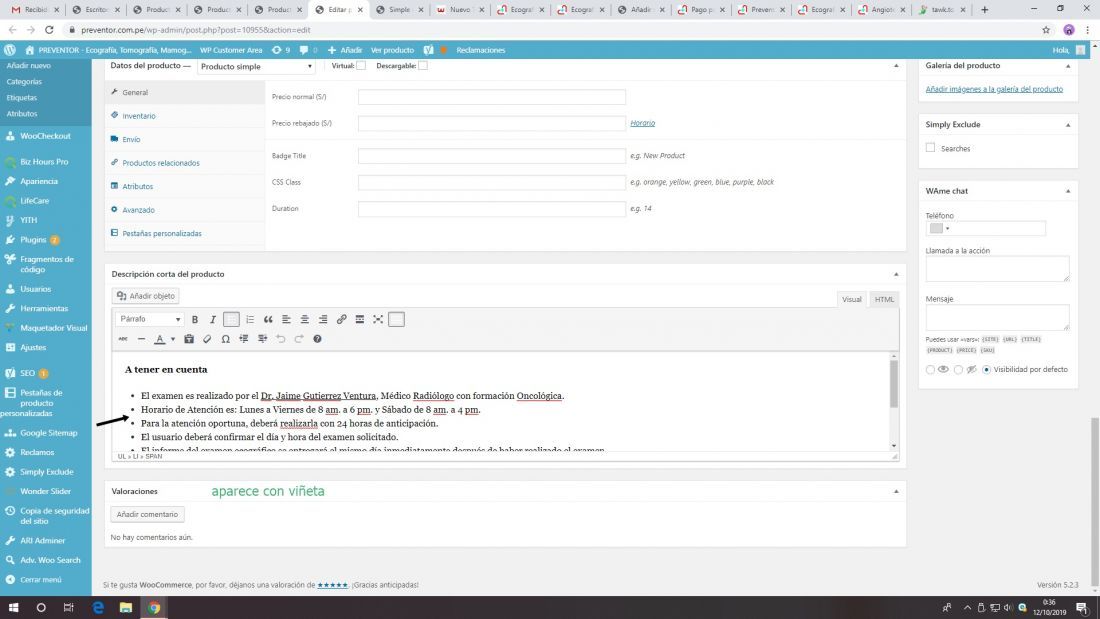
Task: Redo edit in editor toolbar
Action: click(299, 339)
